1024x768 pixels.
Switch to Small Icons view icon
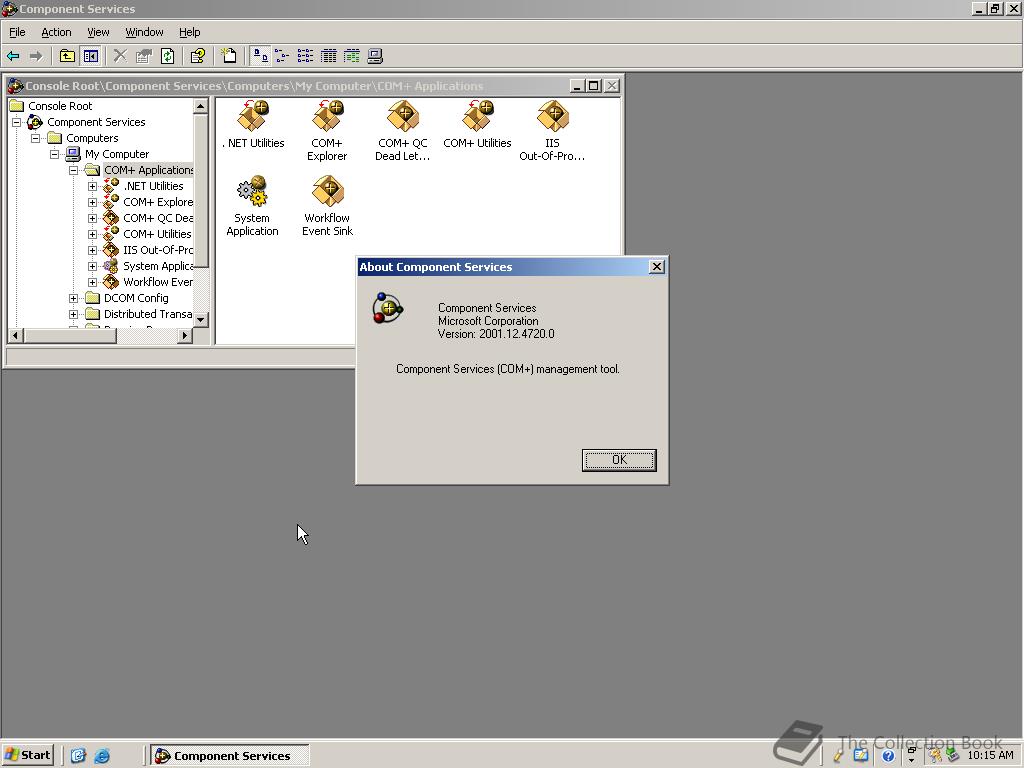pyautogui.click(x=282, y=56)
